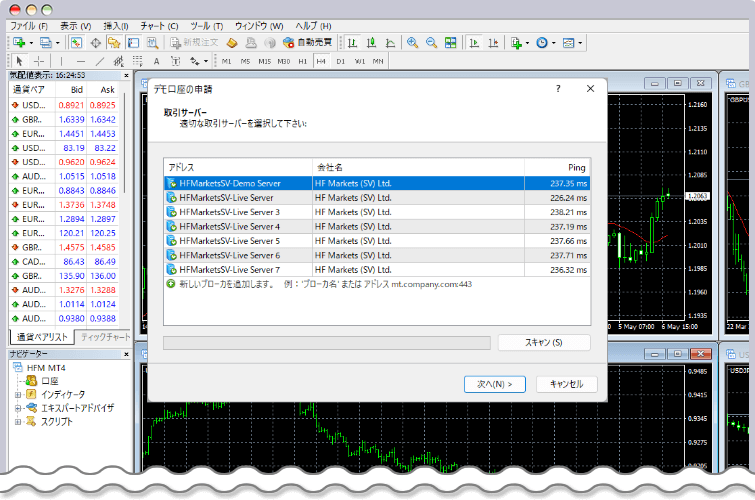
Task: Select the equidistant channel tool
Action: pos(118,61)
